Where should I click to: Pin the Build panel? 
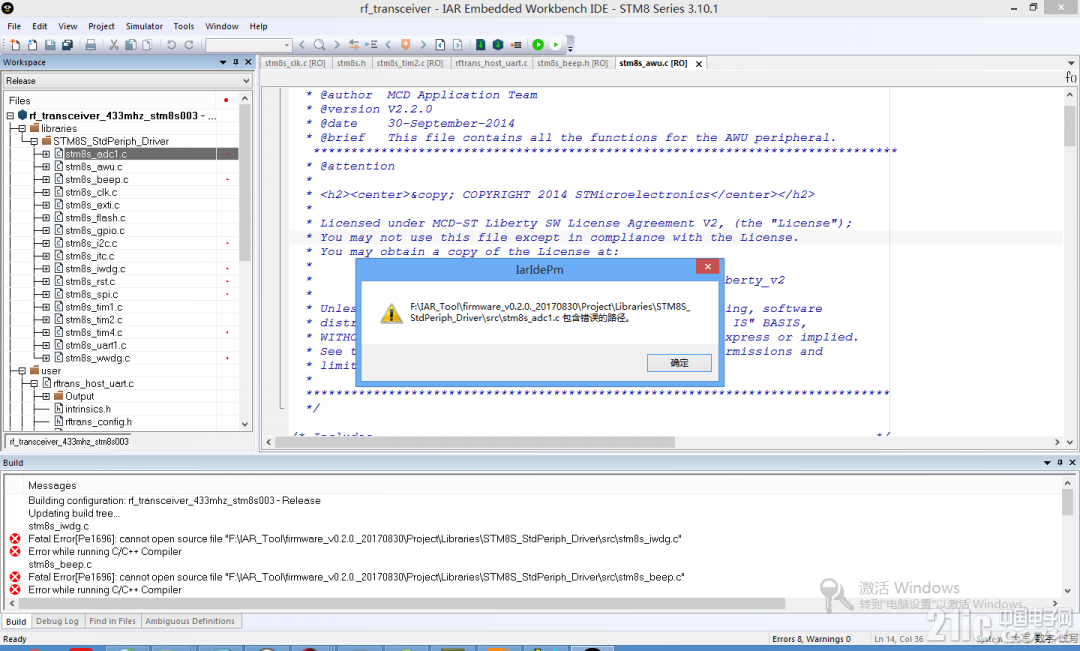tap(1060, 463)
